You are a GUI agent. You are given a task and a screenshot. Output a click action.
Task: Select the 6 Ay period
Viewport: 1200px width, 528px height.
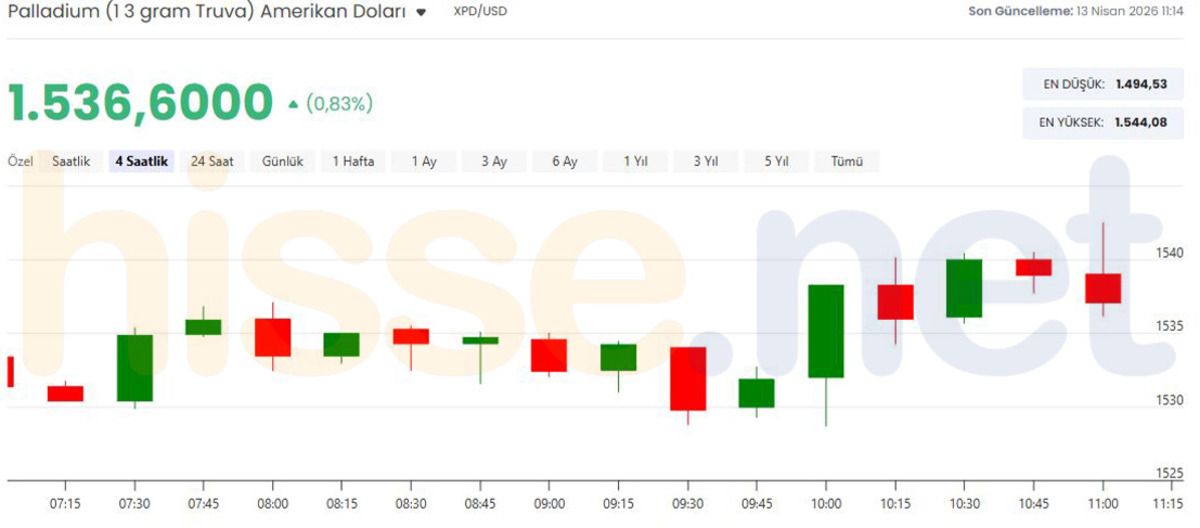coord(564,161)
